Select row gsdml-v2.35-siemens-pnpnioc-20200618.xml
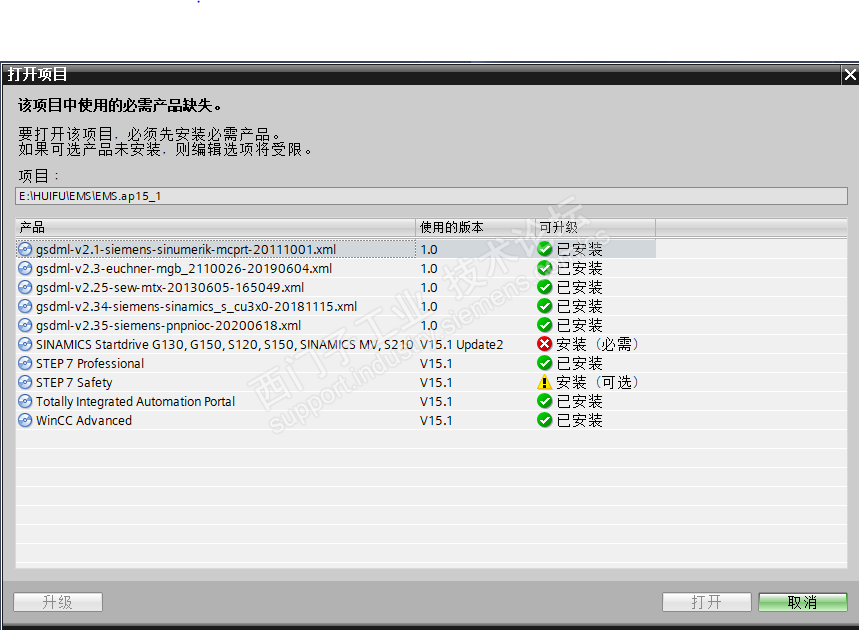This screenshot has width=859, height=630. [x=431, y=325]
